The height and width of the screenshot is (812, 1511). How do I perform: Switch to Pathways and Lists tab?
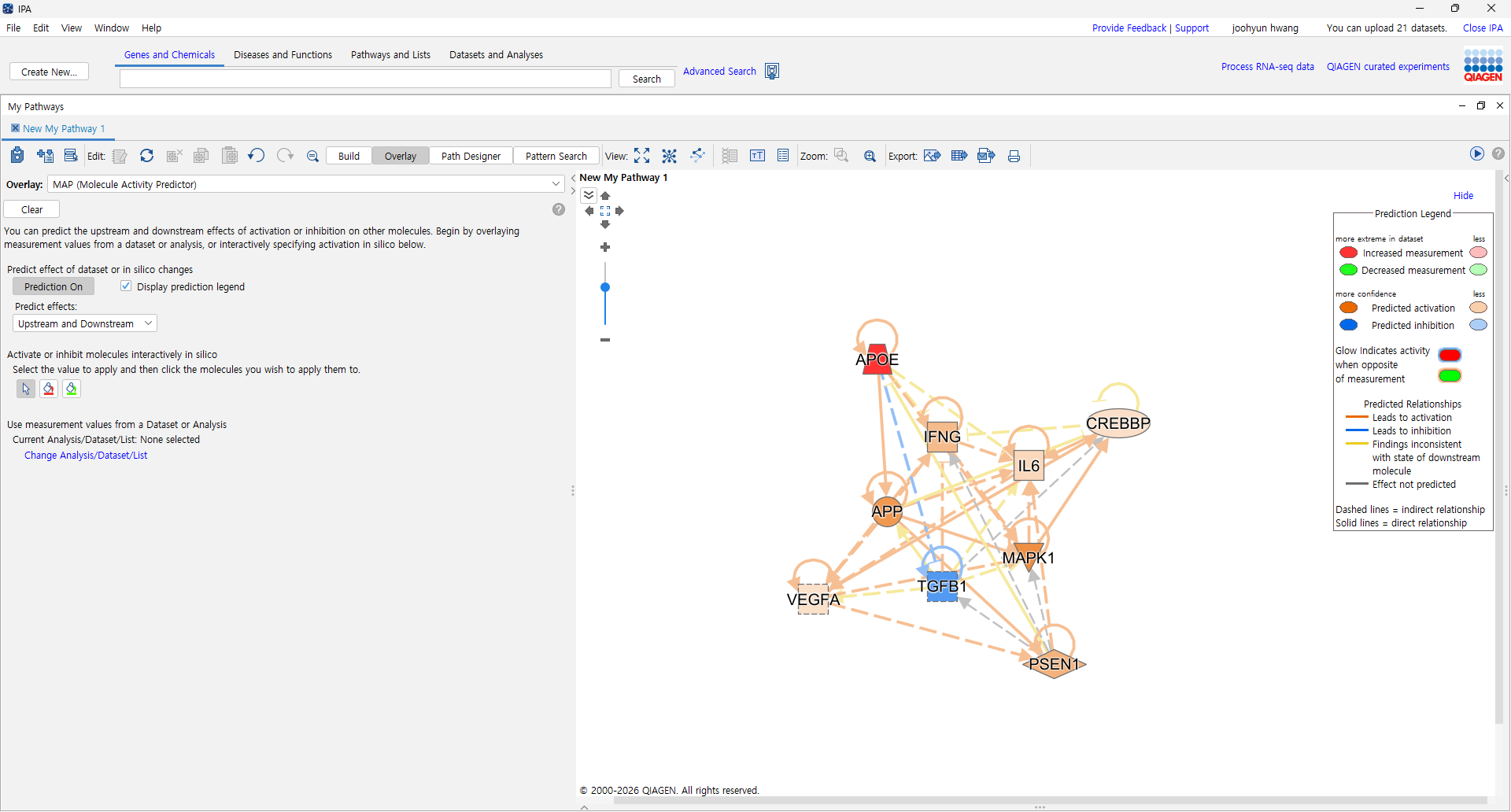pos(390,55)
